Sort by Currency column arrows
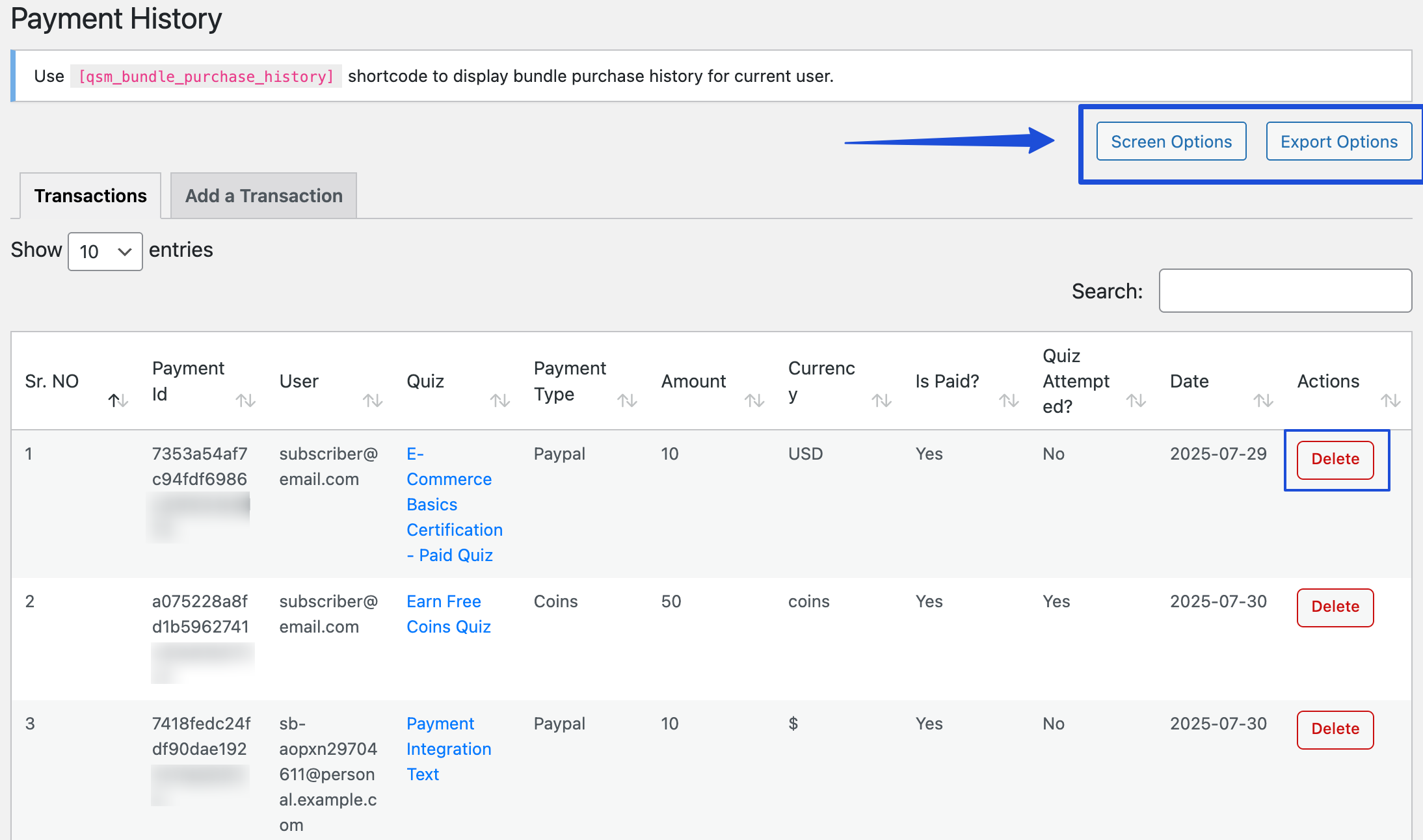 (881, 400)
